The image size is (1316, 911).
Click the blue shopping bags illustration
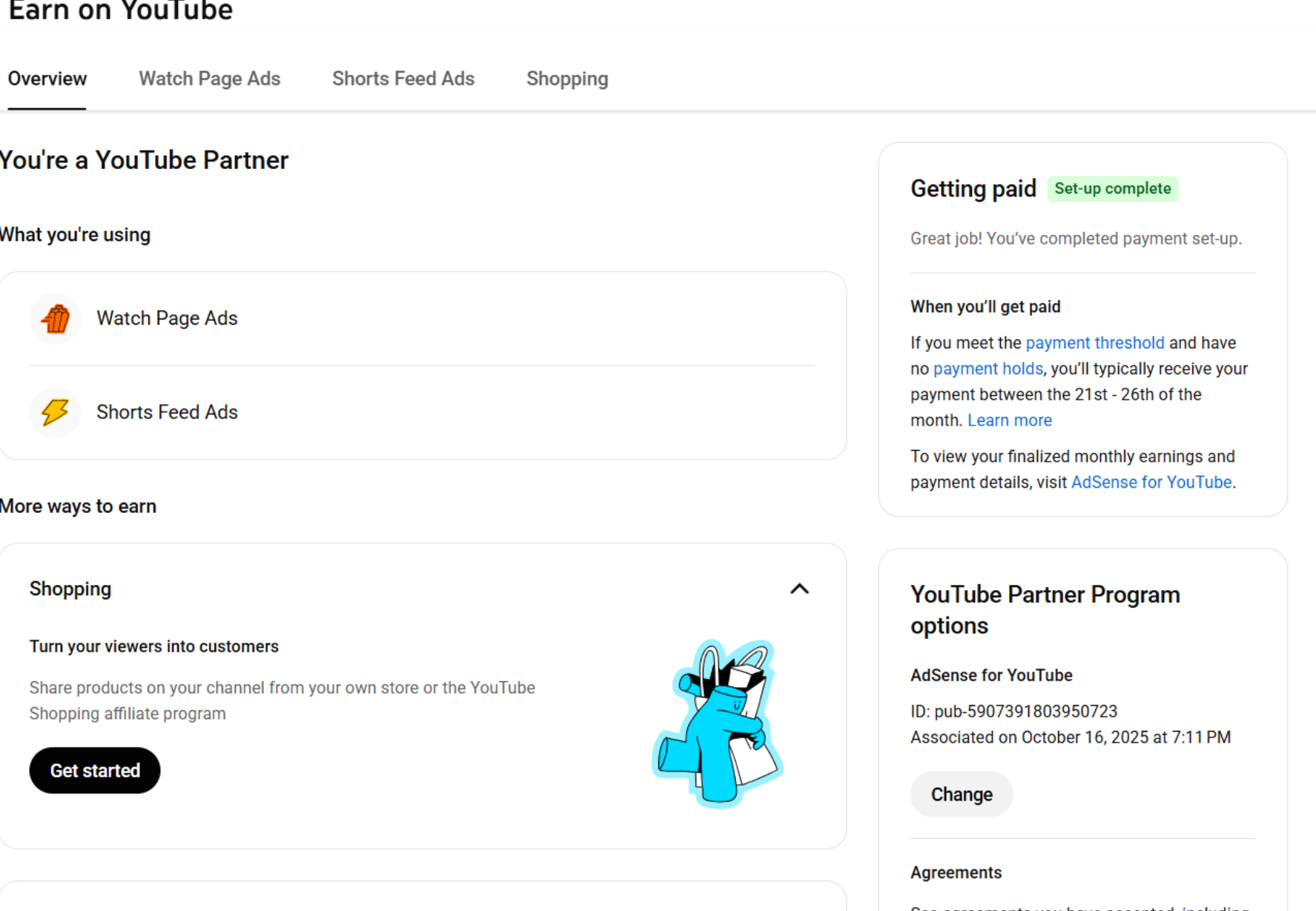coord(718,723)
